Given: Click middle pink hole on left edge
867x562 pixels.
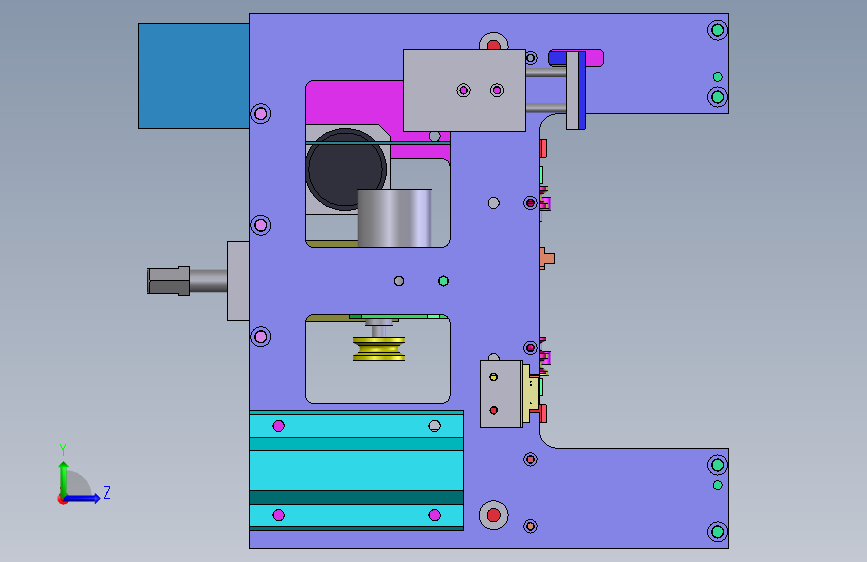Looking at the screenshot, I should coord(260,225).
